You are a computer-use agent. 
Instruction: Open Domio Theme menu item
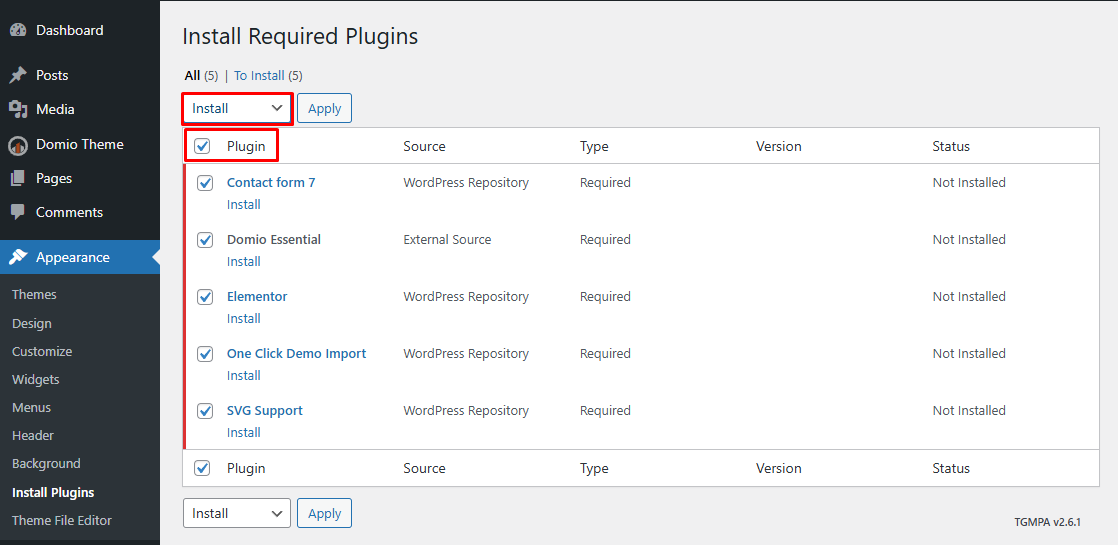click(x=80, y=144)
